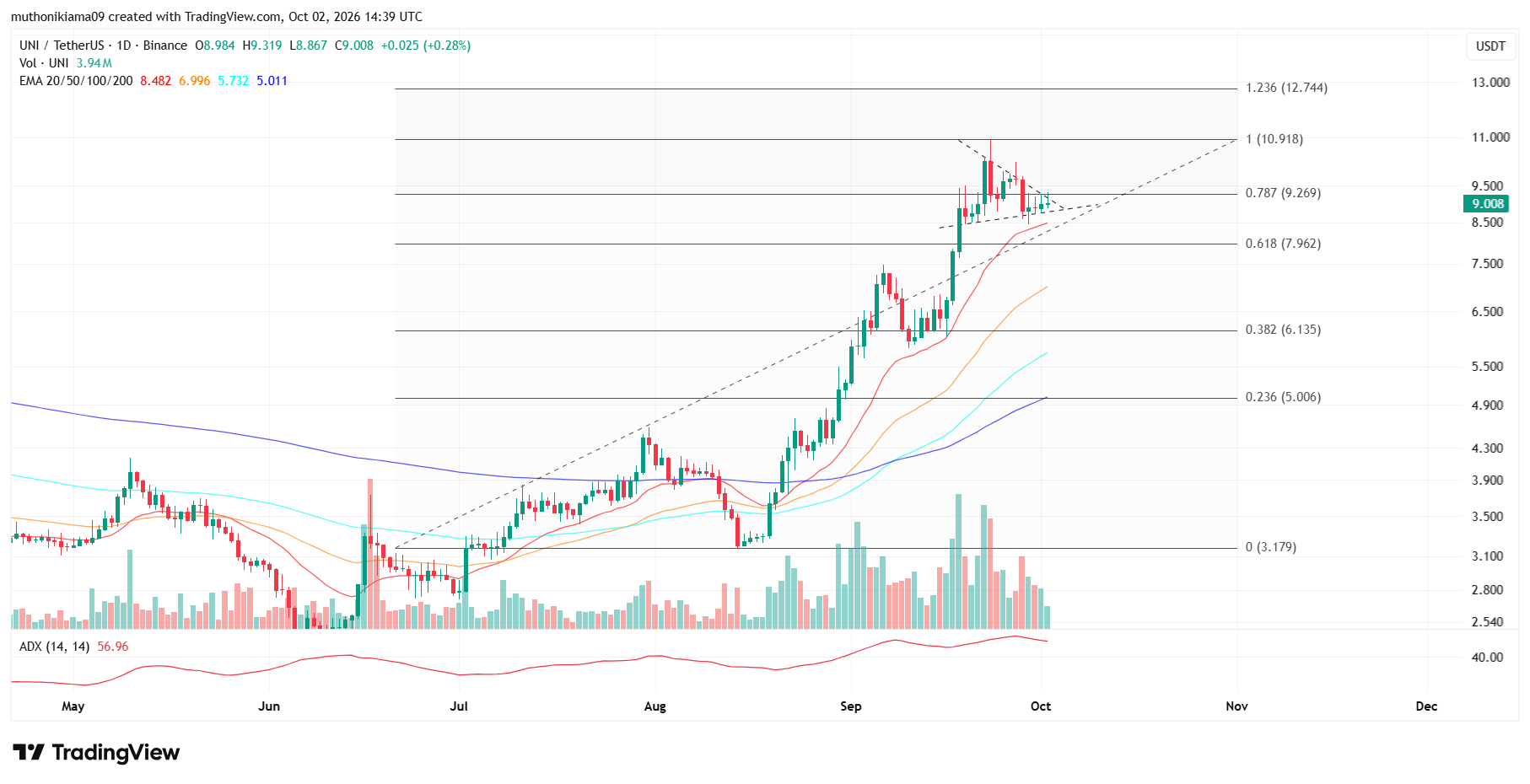Click the 0.382 (6.135) Fibonacci label

(x=1283, y=330)
